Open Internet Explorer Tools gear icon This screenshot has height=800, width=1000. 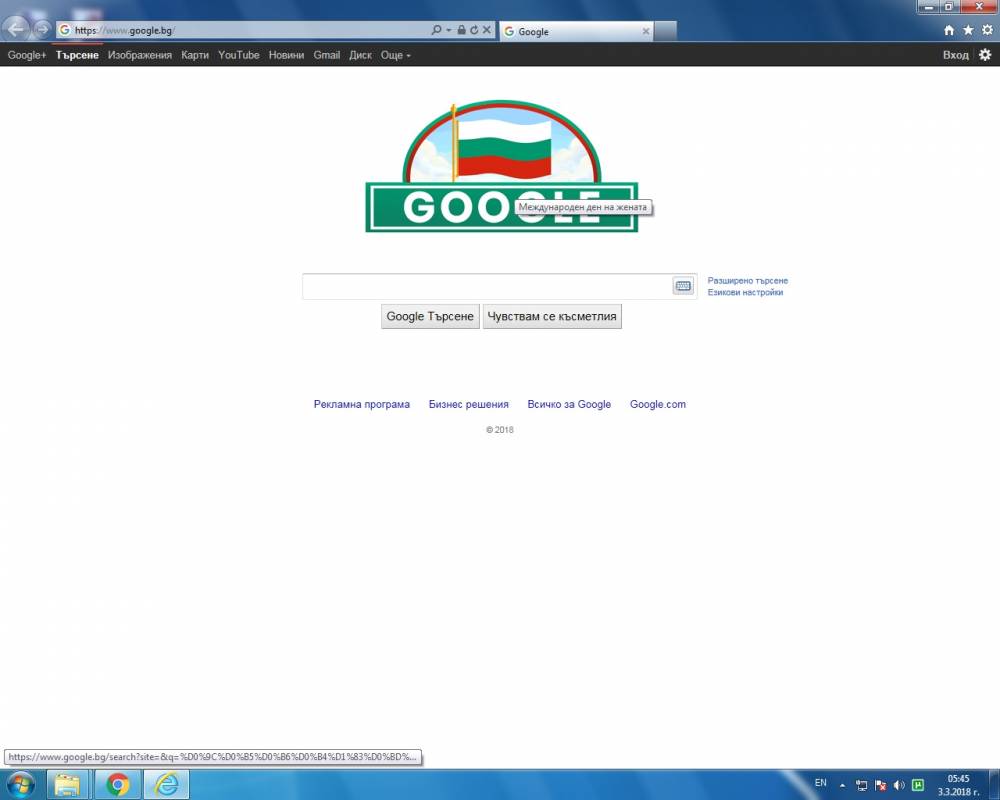coord(987,30)
